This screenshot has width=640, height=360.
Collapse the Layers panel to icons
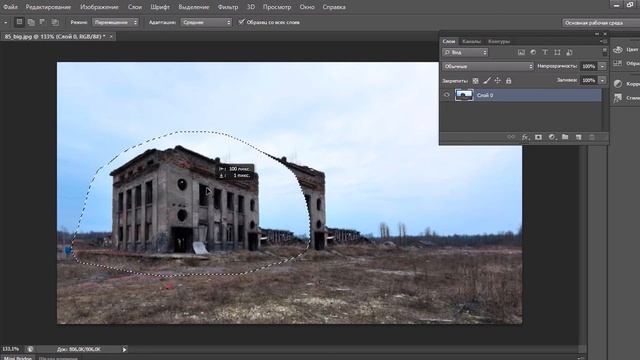tap(597, 34)
